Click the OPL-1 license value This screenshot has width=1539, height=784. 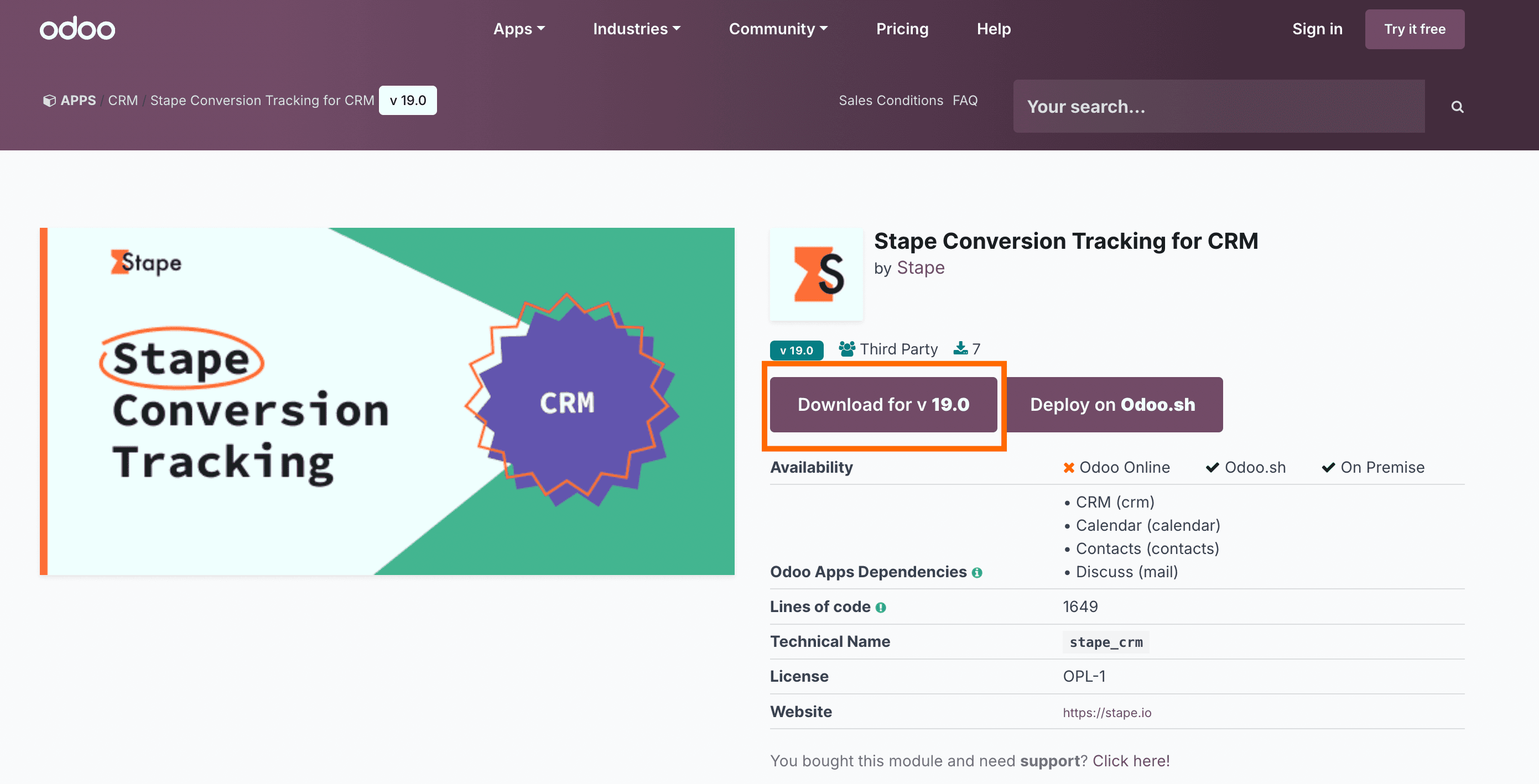[1084, 677]
